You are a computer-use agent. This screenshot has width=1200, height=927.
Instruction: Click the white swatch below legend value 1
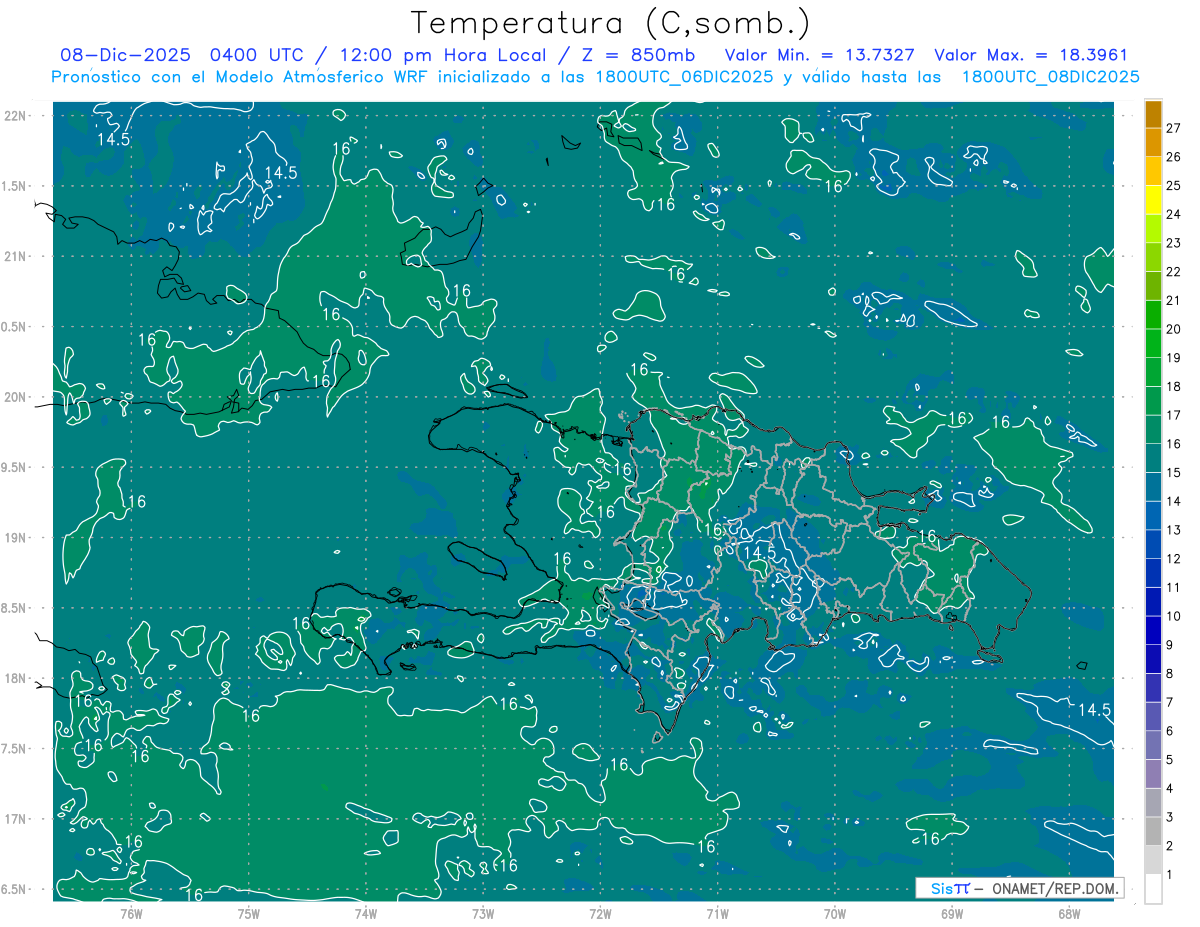[1153, 889]
